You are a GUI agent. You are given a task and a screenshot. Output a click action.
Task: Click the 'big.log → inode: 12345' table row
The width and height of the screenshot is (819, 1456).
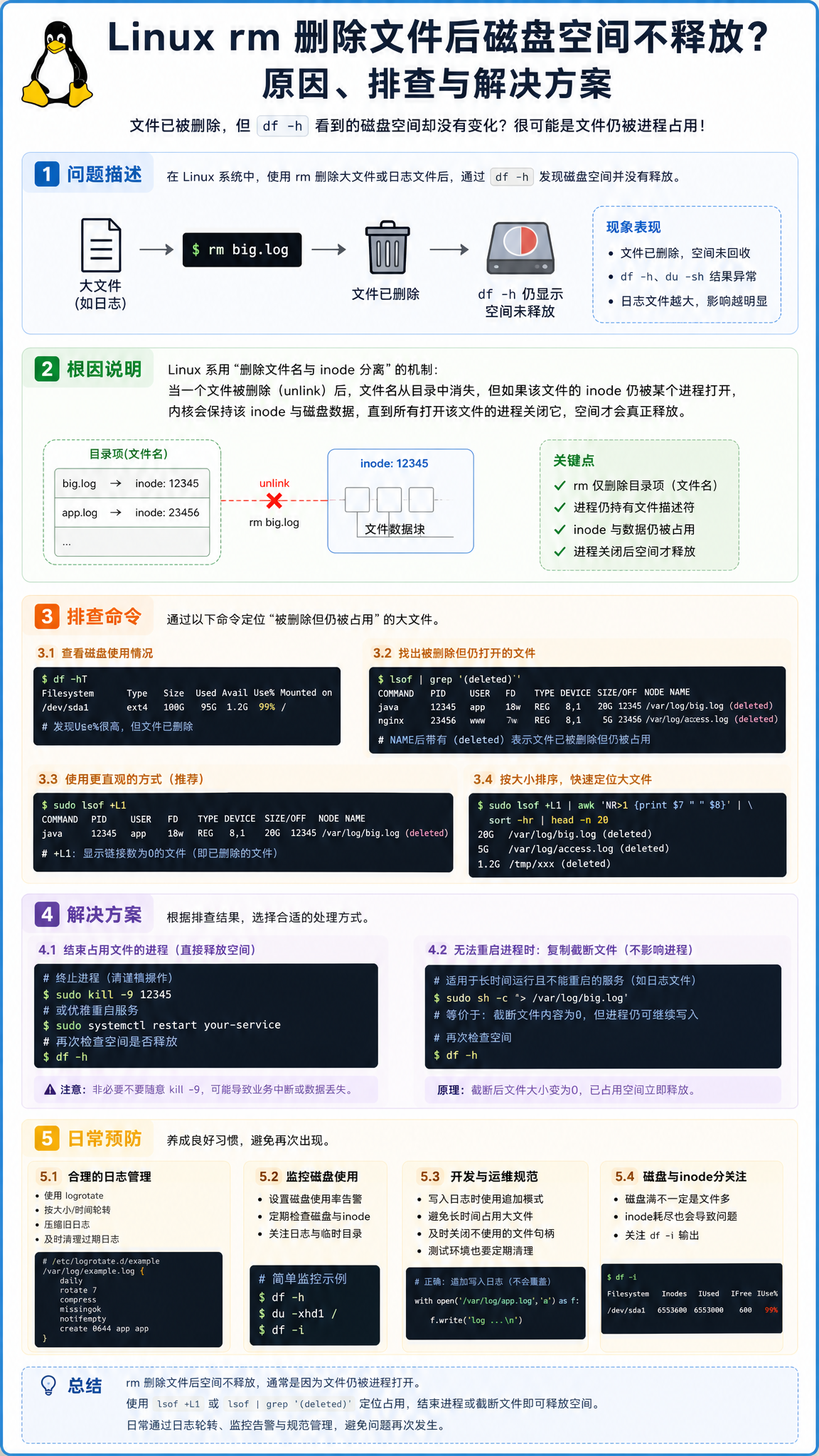(x=132, y=483)
